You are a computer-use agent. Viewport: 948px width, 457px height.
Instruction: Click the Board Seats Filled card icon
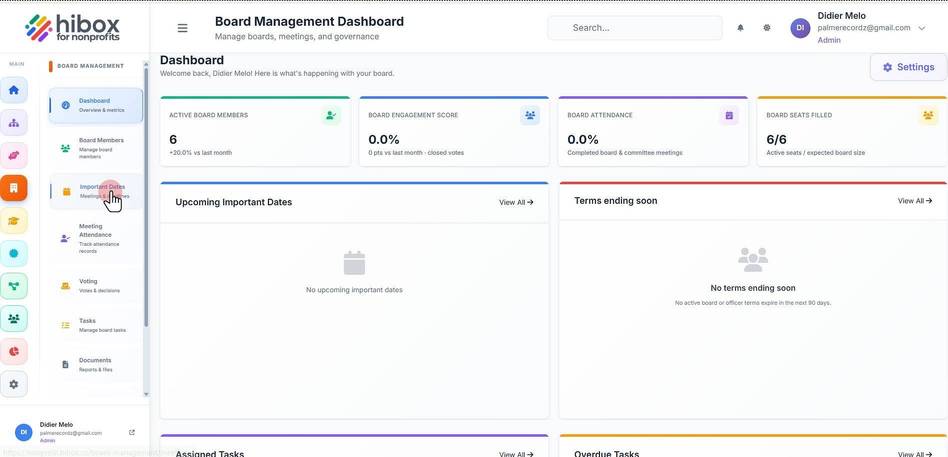927,115
